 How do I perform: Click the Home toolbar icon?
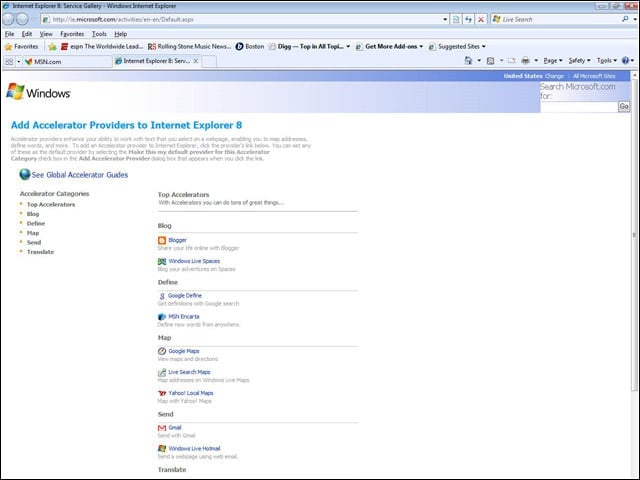click(x=468, y=60)
